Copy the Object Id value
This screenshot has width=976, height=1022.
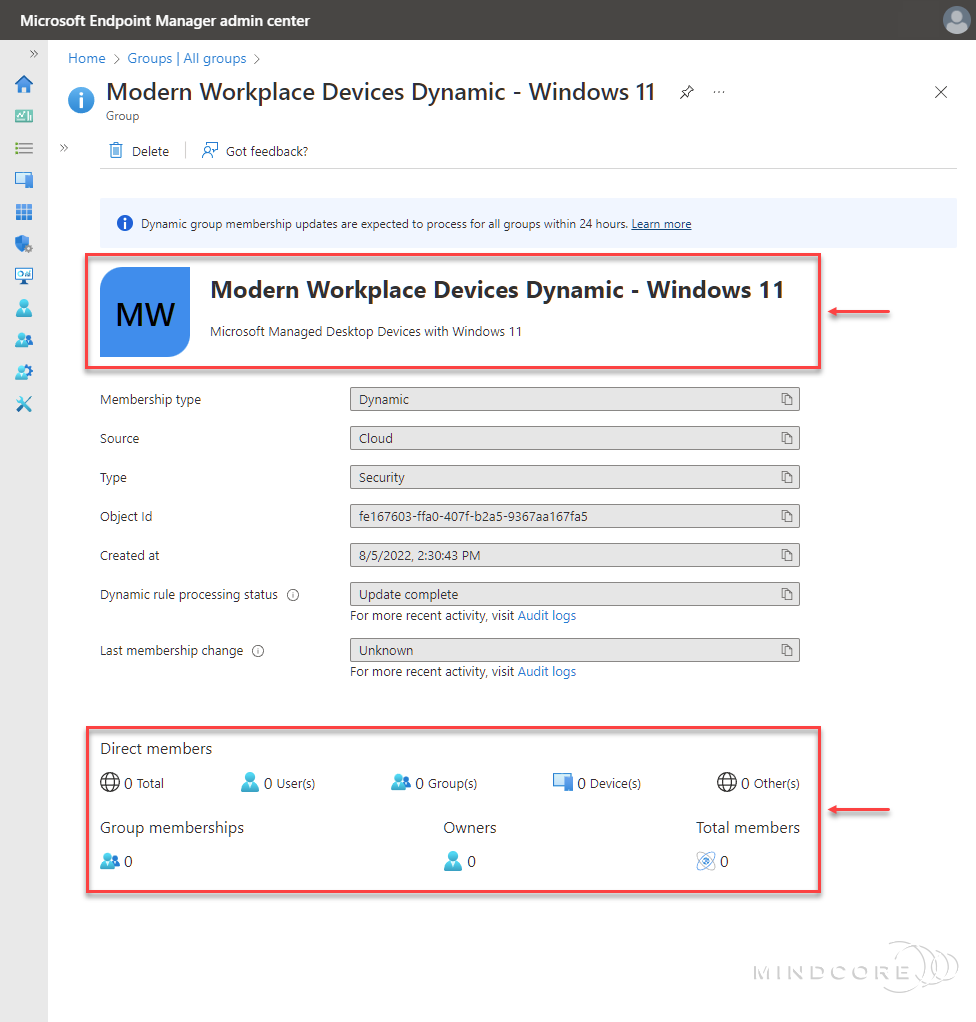click(x=787, y=517)
